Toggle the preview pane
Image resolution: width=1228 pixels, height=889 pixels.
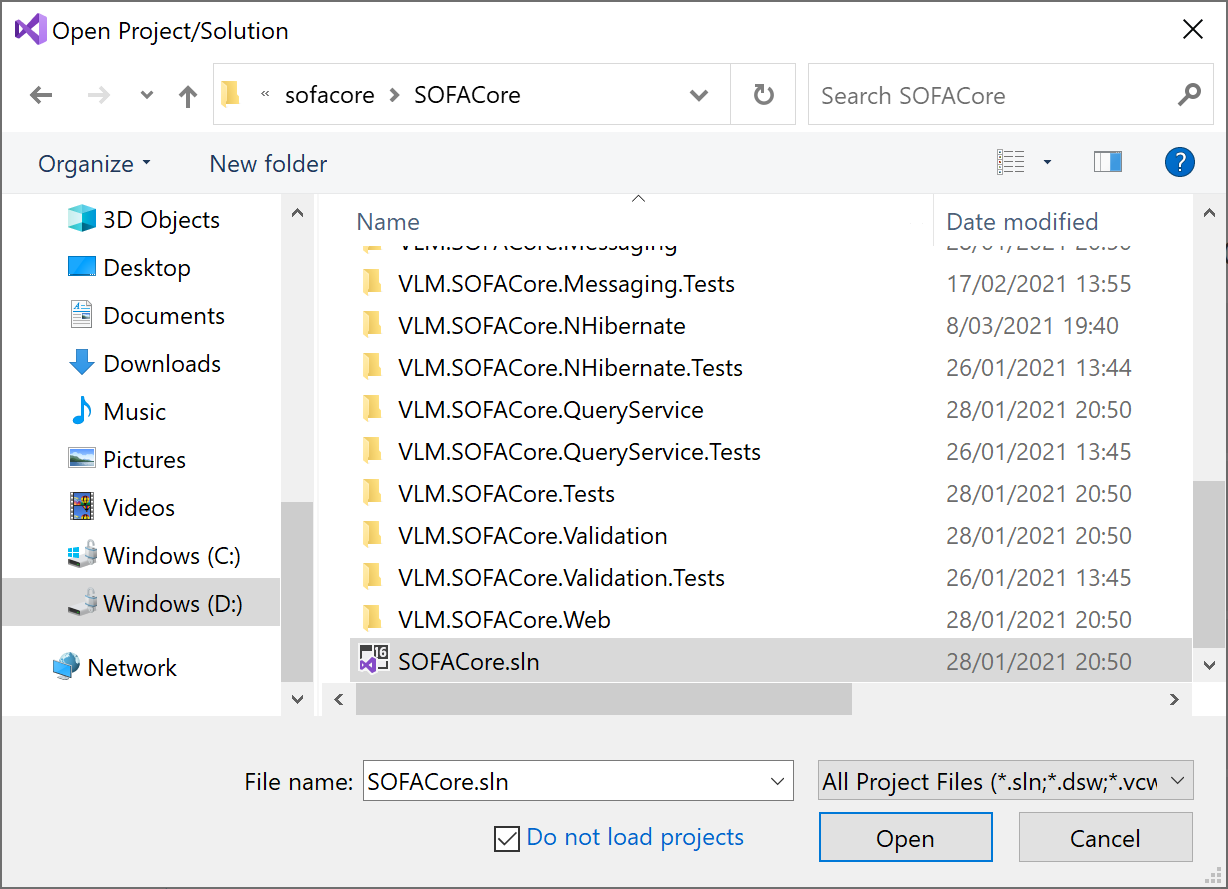point(1108,162)
